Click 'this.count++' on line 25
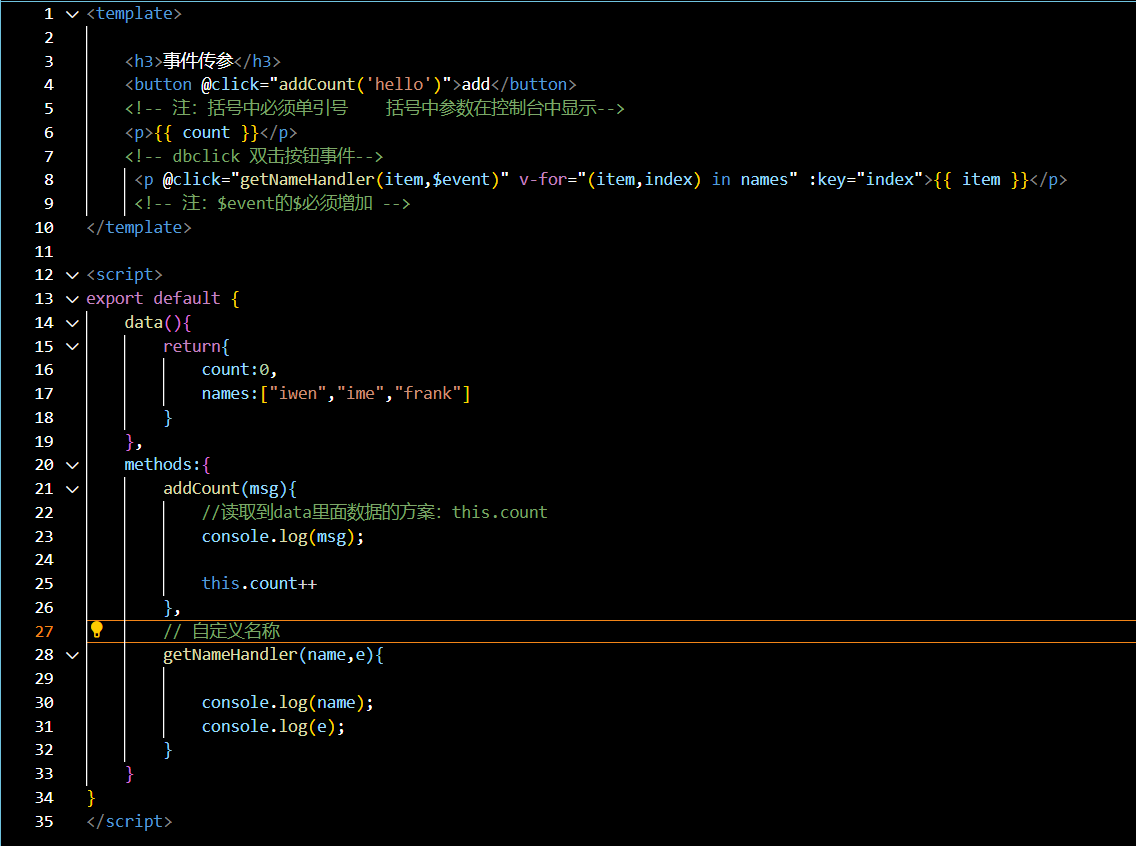Screen dimensions: 1136x846 pos(259,584)
